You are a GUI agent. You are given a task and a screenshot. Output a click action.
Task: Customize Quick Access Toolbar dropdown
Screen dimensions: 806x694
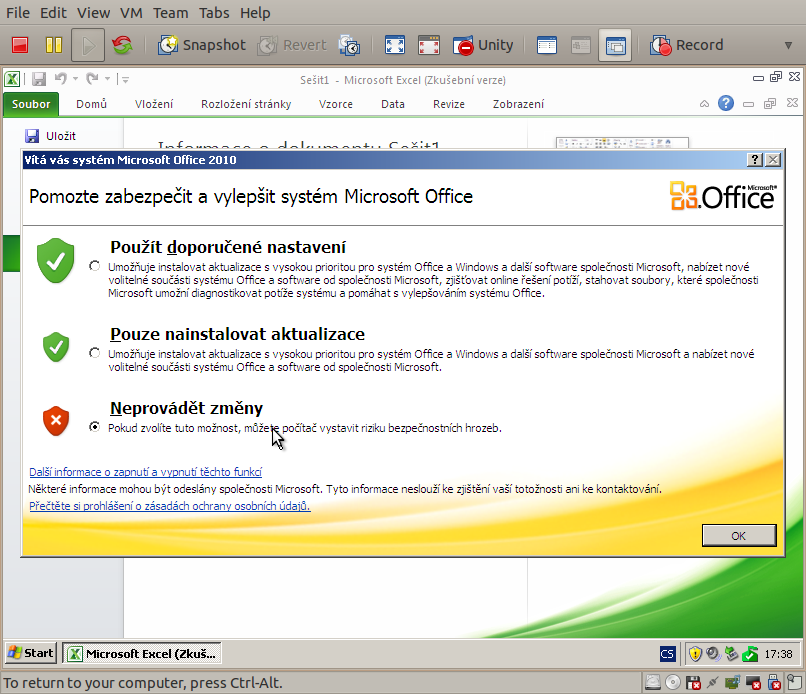pos(125,79)
